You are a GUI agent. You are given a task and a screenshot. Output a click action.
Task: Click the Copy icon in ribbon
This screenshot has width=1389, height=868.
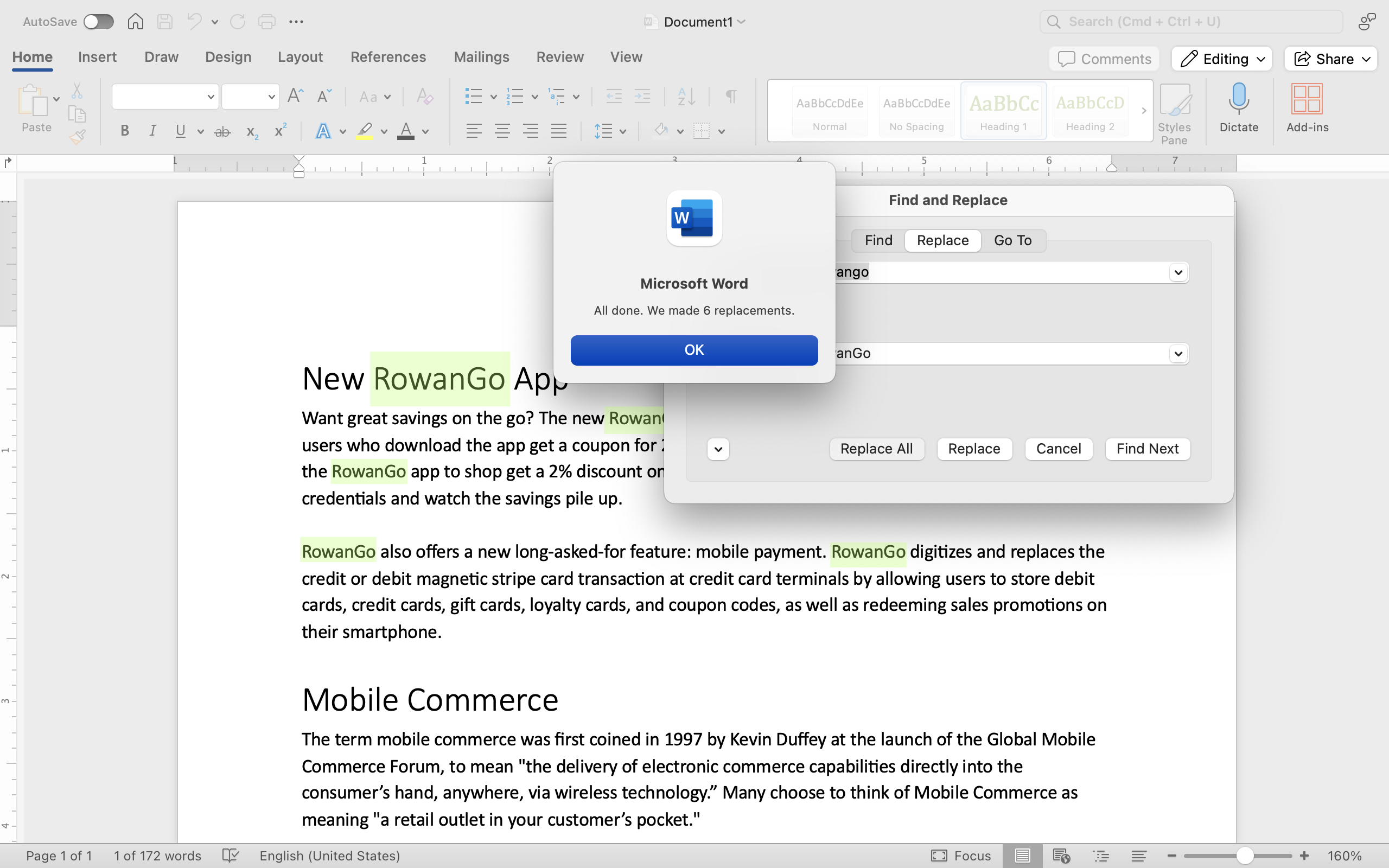[77, 114]
